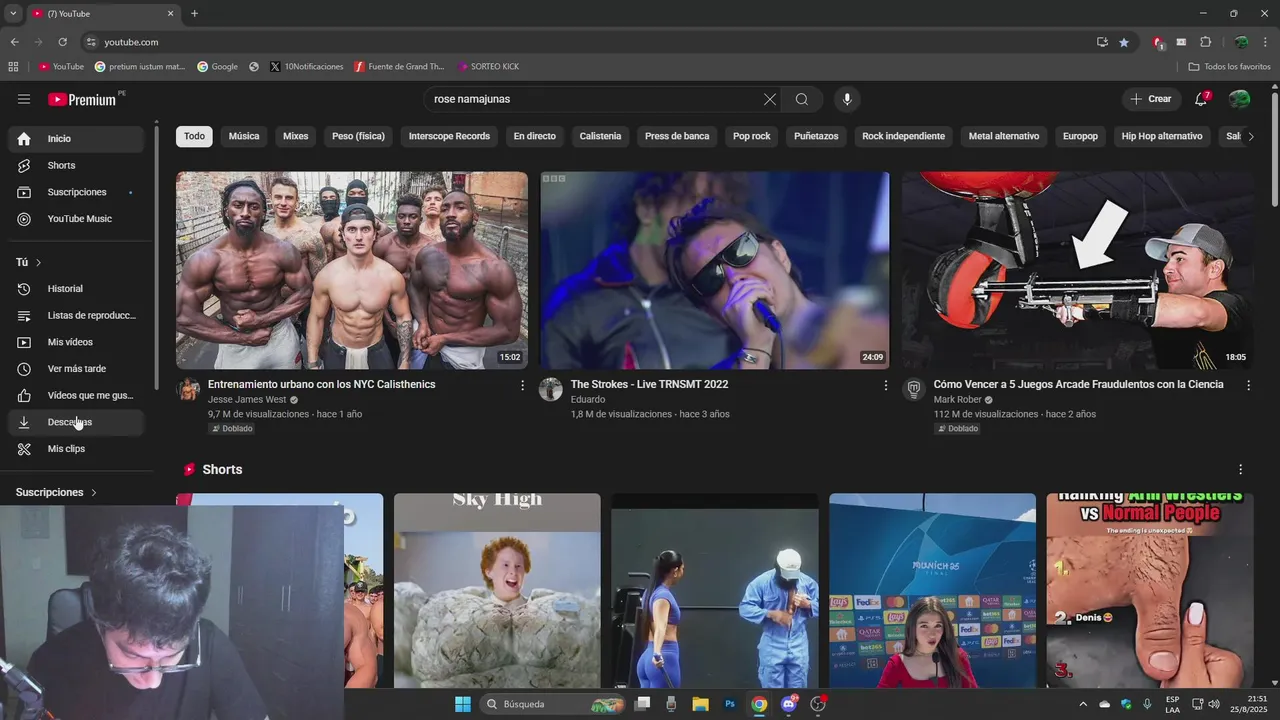Viewport: 1280px width, 720px height.
Task: Open the YouTube hamburger guide menu
Action: coord(24,99)
